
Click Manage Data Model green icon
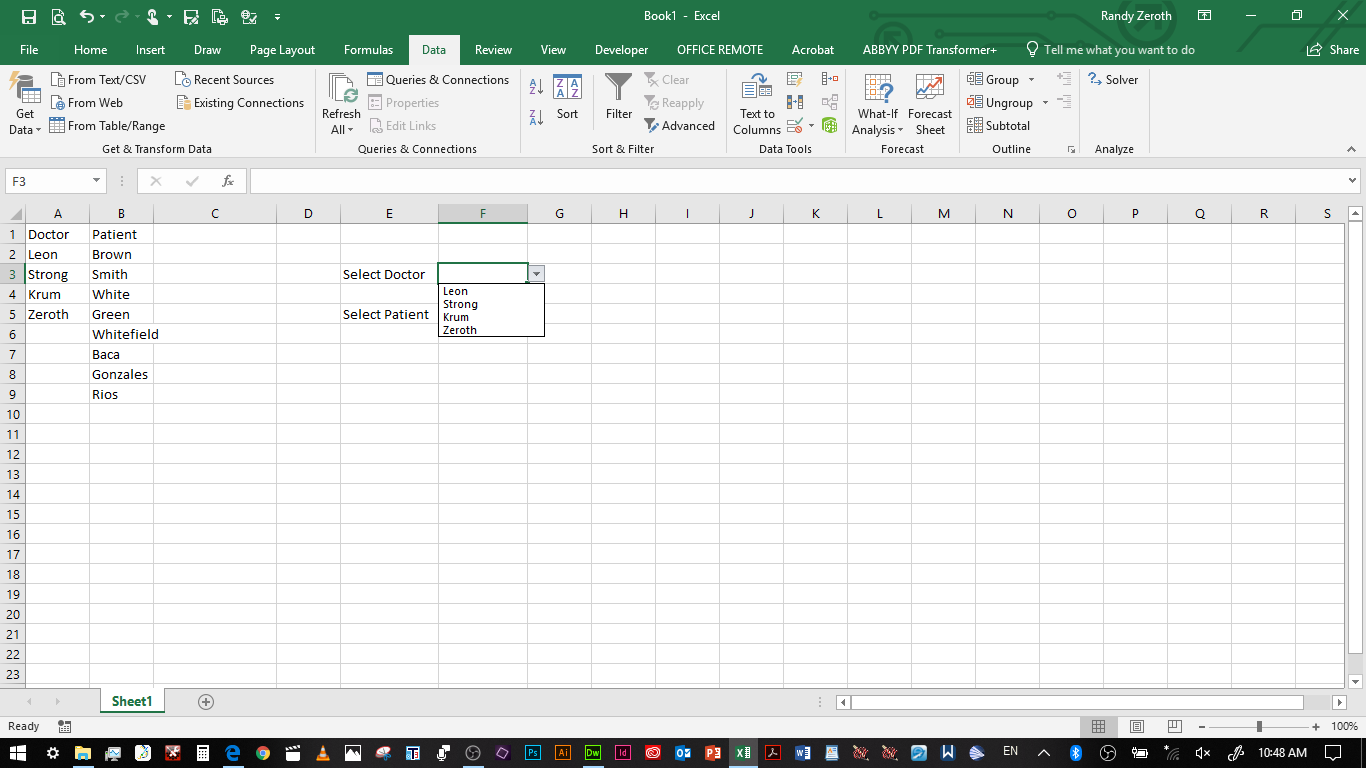[830, 126]
